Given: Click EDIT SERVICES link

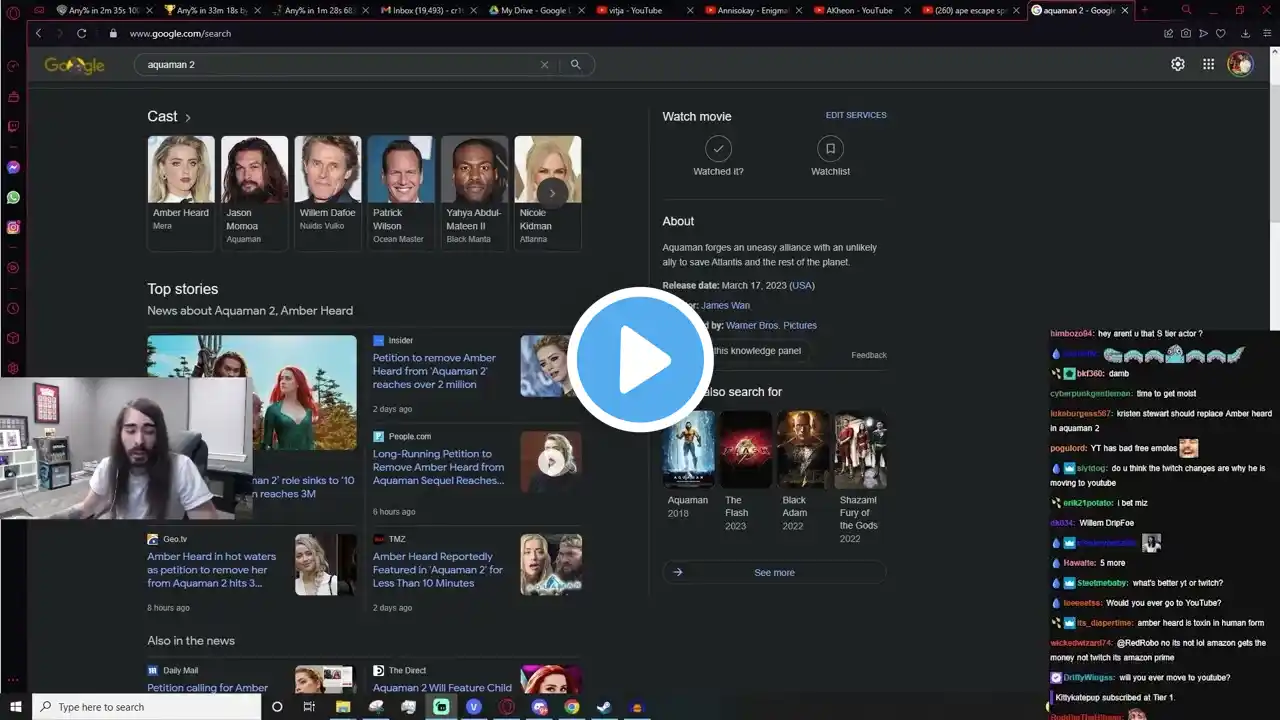Looking at the screenshot, I should tap(855, 115).
